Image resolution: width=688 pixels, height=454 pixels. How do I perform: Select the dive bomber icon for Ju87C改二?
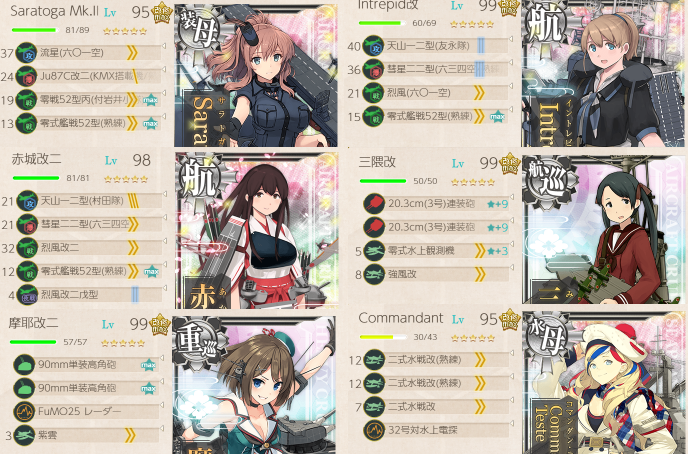pos(26,77)
